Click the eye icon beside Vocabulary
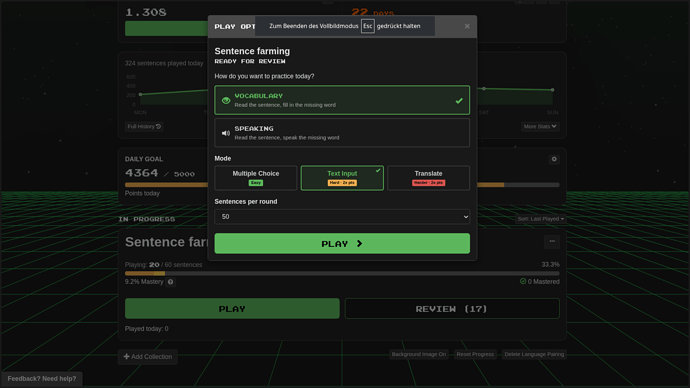690x388 pixels. point(226,101)
